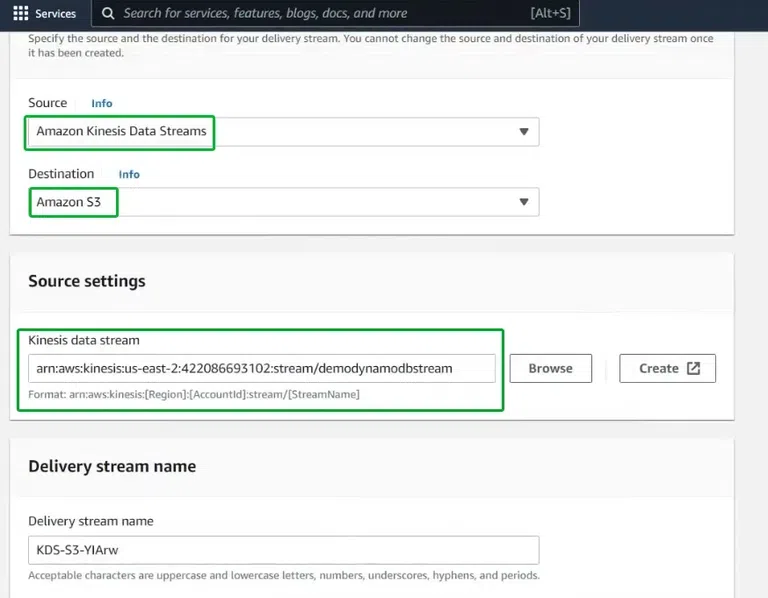Viewport: 768px width, 598px height.
Task: Expand the Destination dropdown arrow
Action: [524, 202]
